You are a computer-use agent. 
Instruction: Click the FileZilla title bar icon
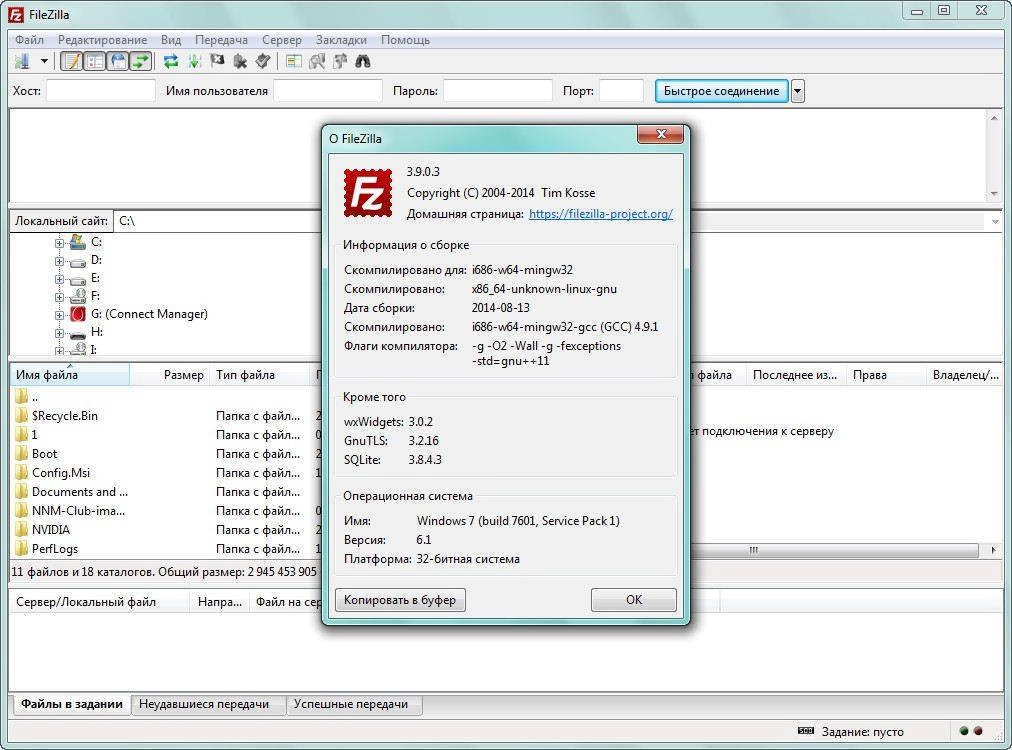[15, 14]
